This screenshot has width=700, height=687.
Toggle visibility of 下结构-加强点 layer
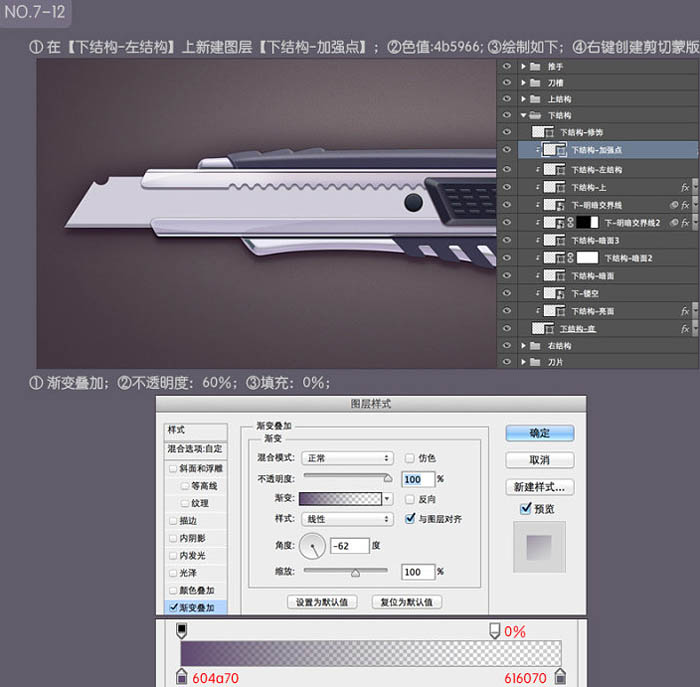[x=506, y=150]
